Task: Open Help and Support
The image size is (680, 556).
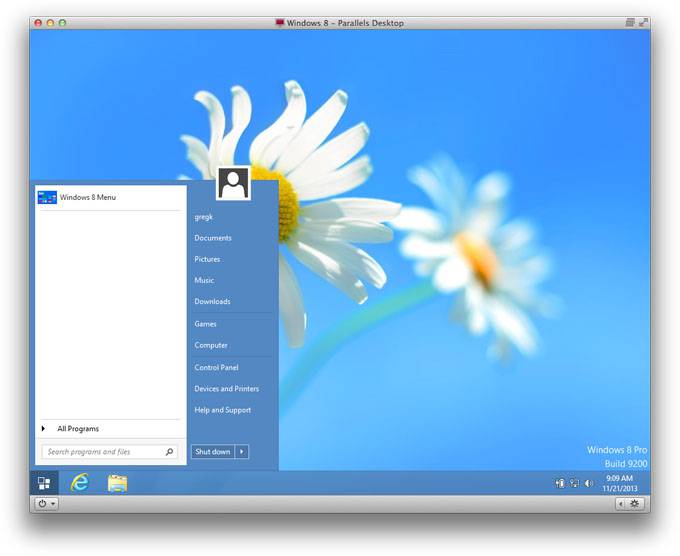Action: pyautogui.click(x=222, y=410)
